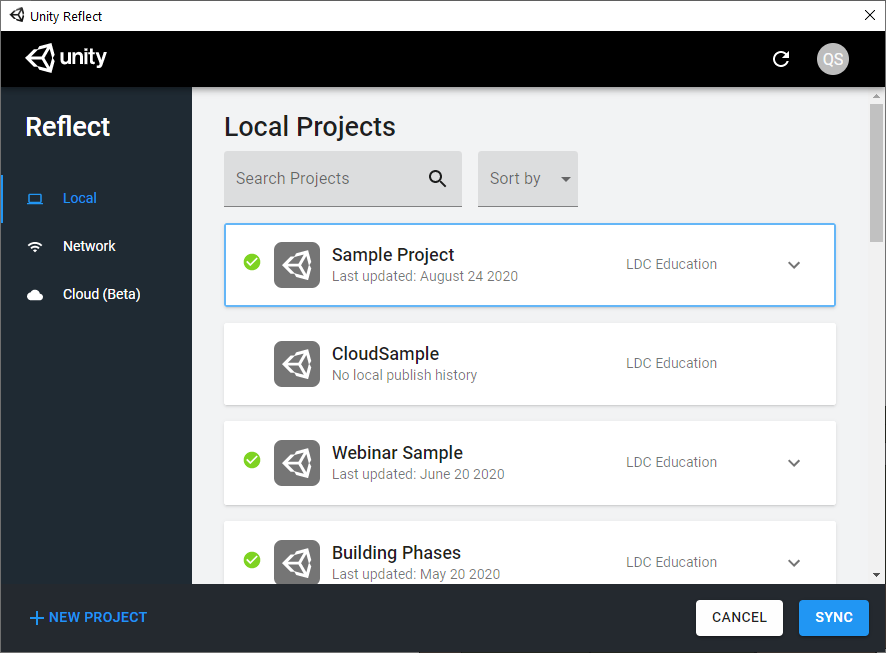The width and height of the screenshot is (886, 653).
Task: Switch to the Cloud (Beta) tab
Action: pos(100,294)
